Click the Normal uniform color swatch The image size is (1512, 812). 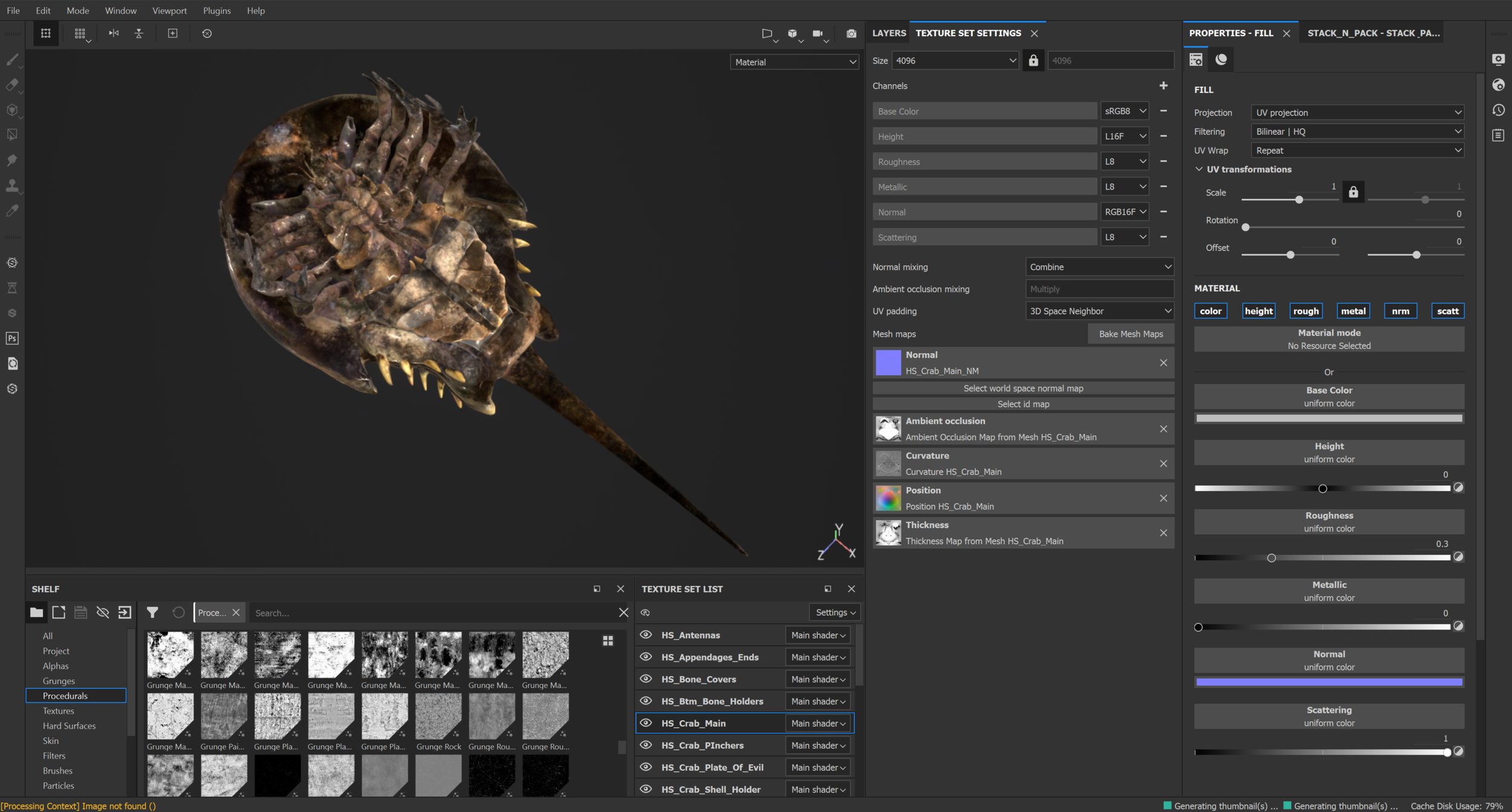(x=1329, y=682)
